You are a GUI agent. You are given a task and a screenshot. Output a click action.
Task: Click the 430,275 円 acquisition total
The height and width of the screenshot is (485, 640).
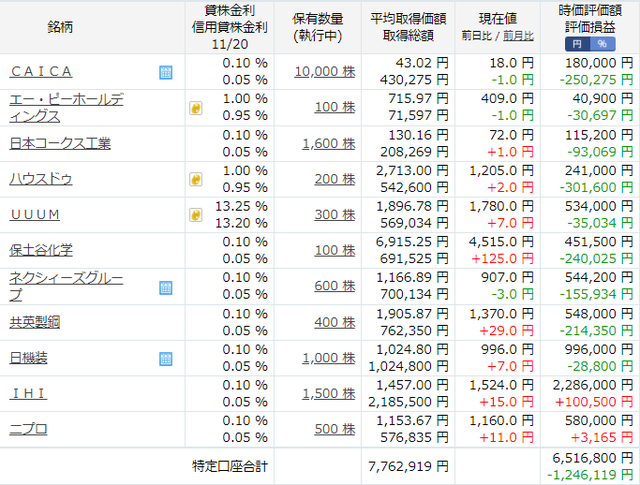click(x=414, y=80)
